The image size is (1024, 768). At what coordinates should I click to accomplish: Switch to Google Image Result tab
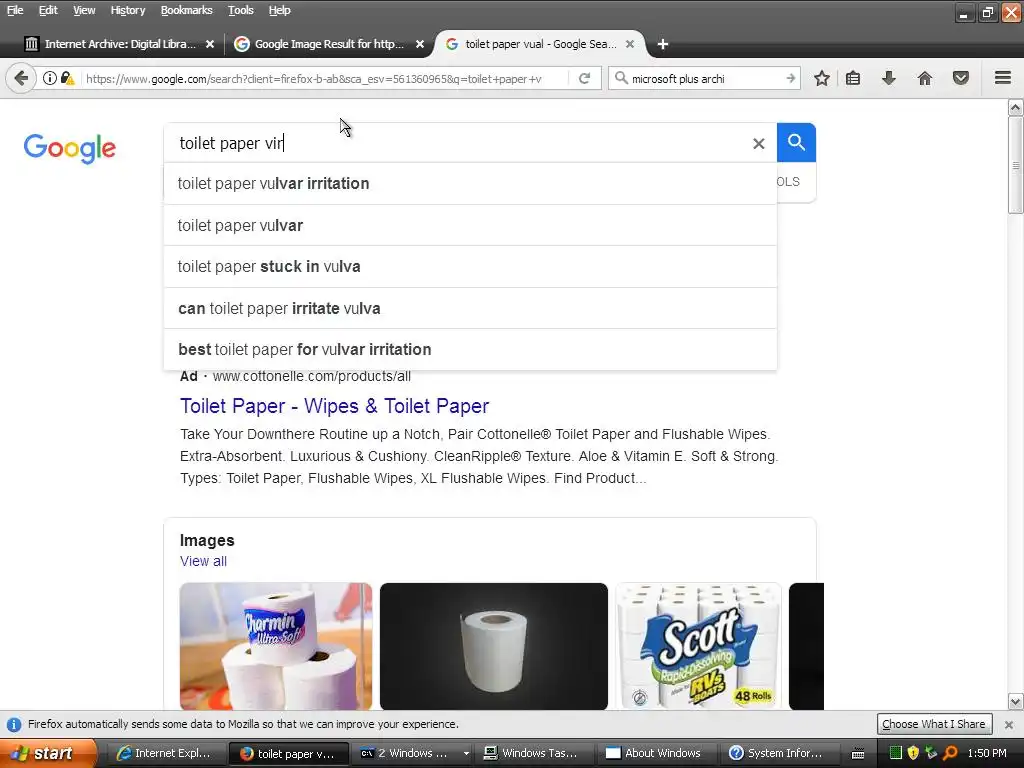tap(328, 44)
